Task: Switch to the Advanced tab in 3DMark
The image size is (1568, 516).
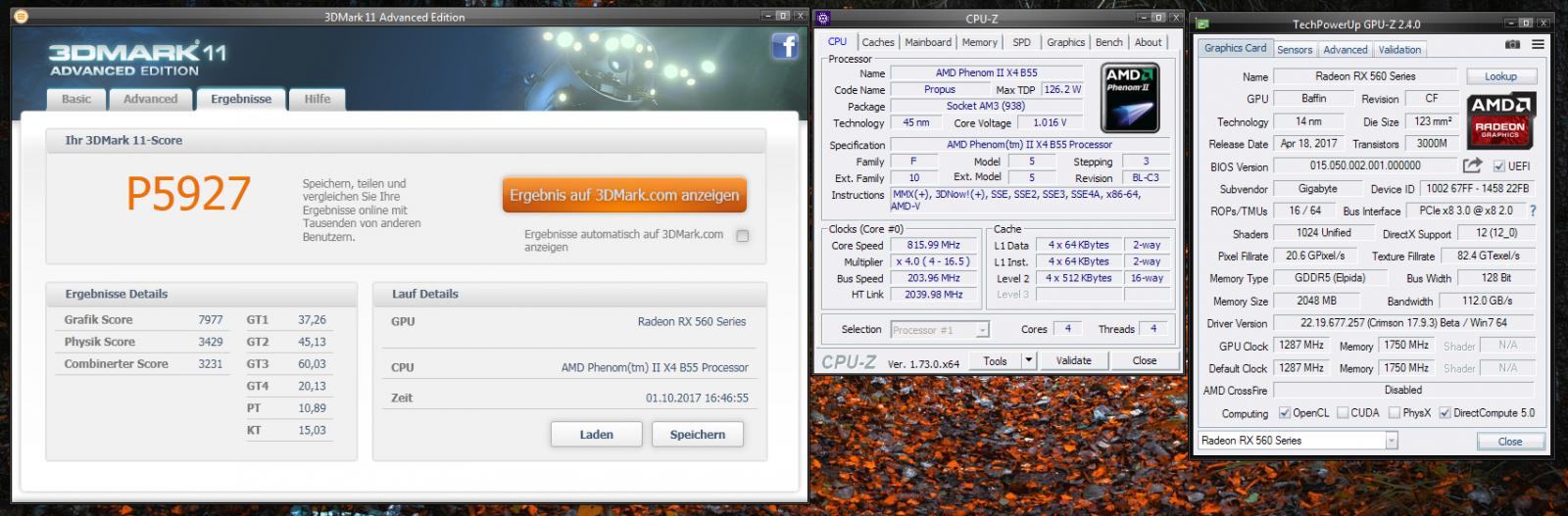Action: [x=151, y=99]
